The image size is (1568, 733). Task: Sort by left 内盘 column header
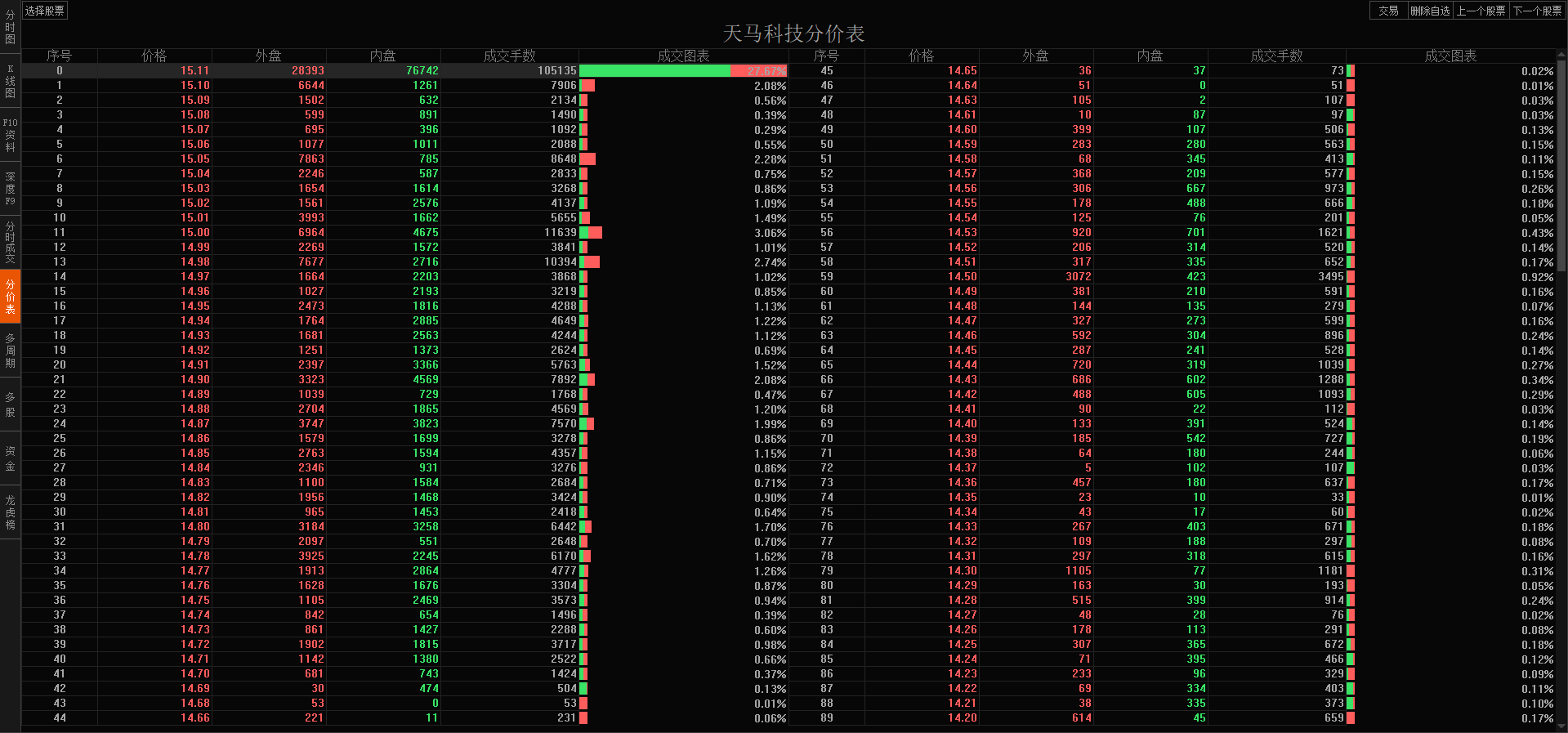[382, 56]
